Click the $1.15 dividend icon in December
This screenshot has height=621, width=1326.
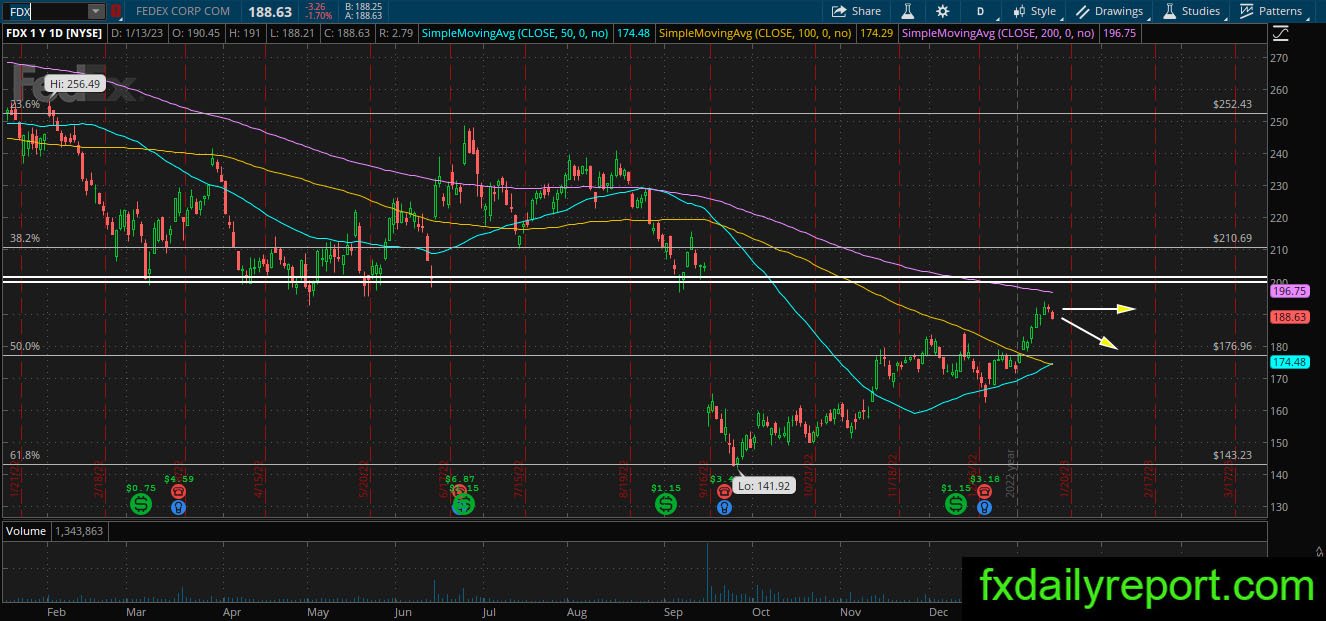(x=956, y=504)
